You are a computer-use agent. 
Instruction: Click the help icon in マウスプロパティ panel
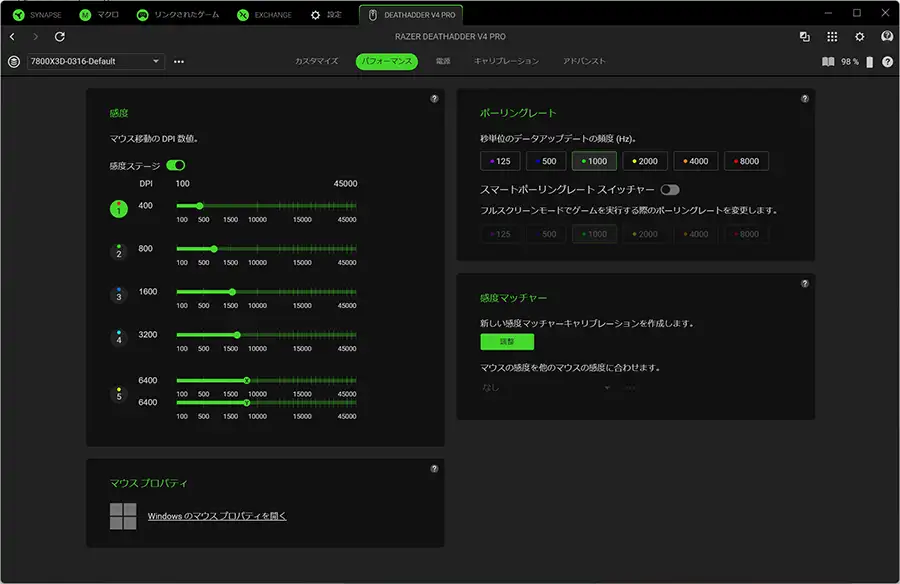[x=435, y=469]
